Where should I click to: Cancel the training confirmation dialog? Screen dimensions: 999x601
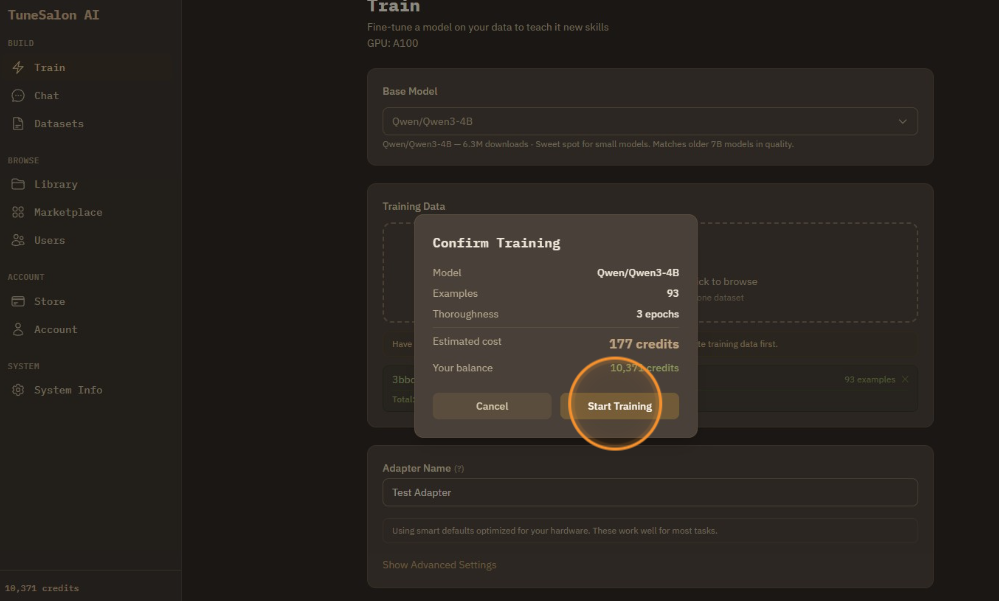click(491, 406)
